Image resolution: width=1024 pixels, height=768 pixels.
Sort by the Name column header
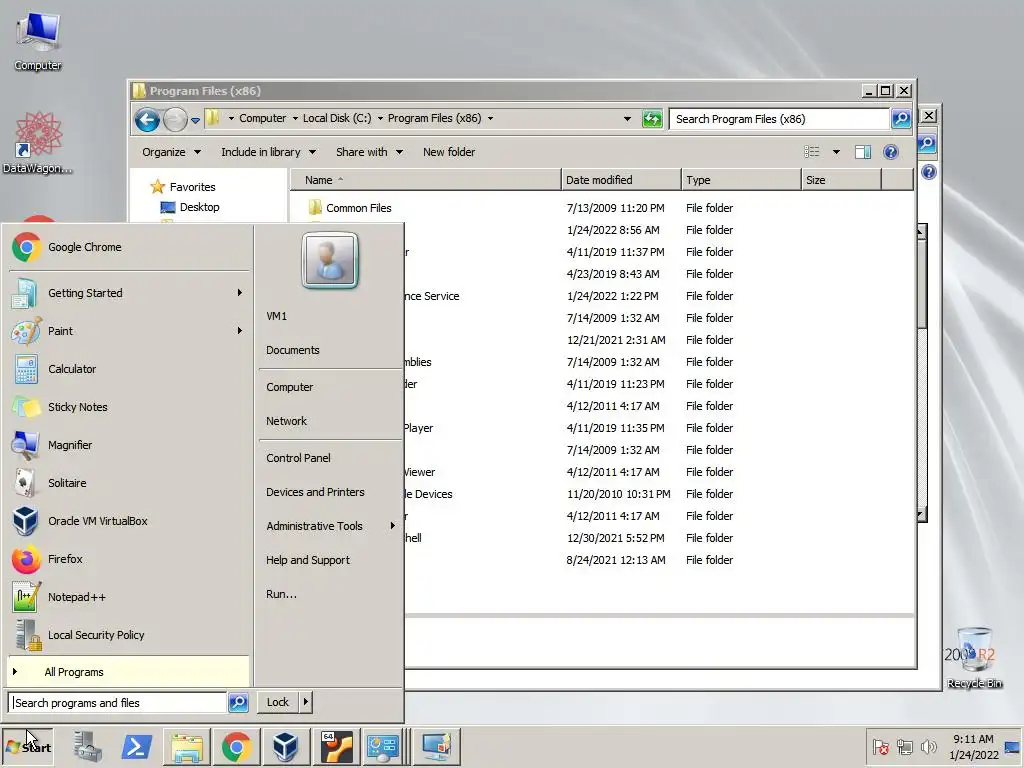click(425, 180)
